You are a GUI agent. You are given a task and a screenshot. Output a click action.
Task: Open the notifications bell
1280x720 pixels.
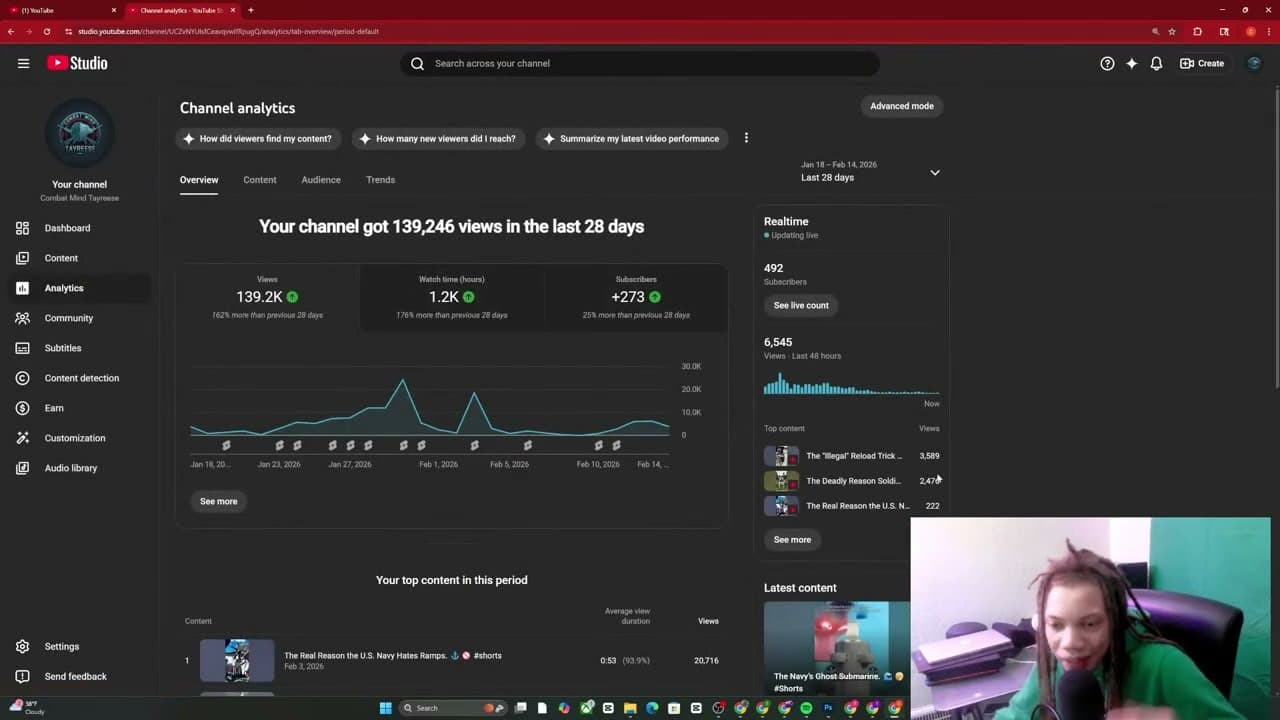pyautogui.click(x=1156, y=63)
